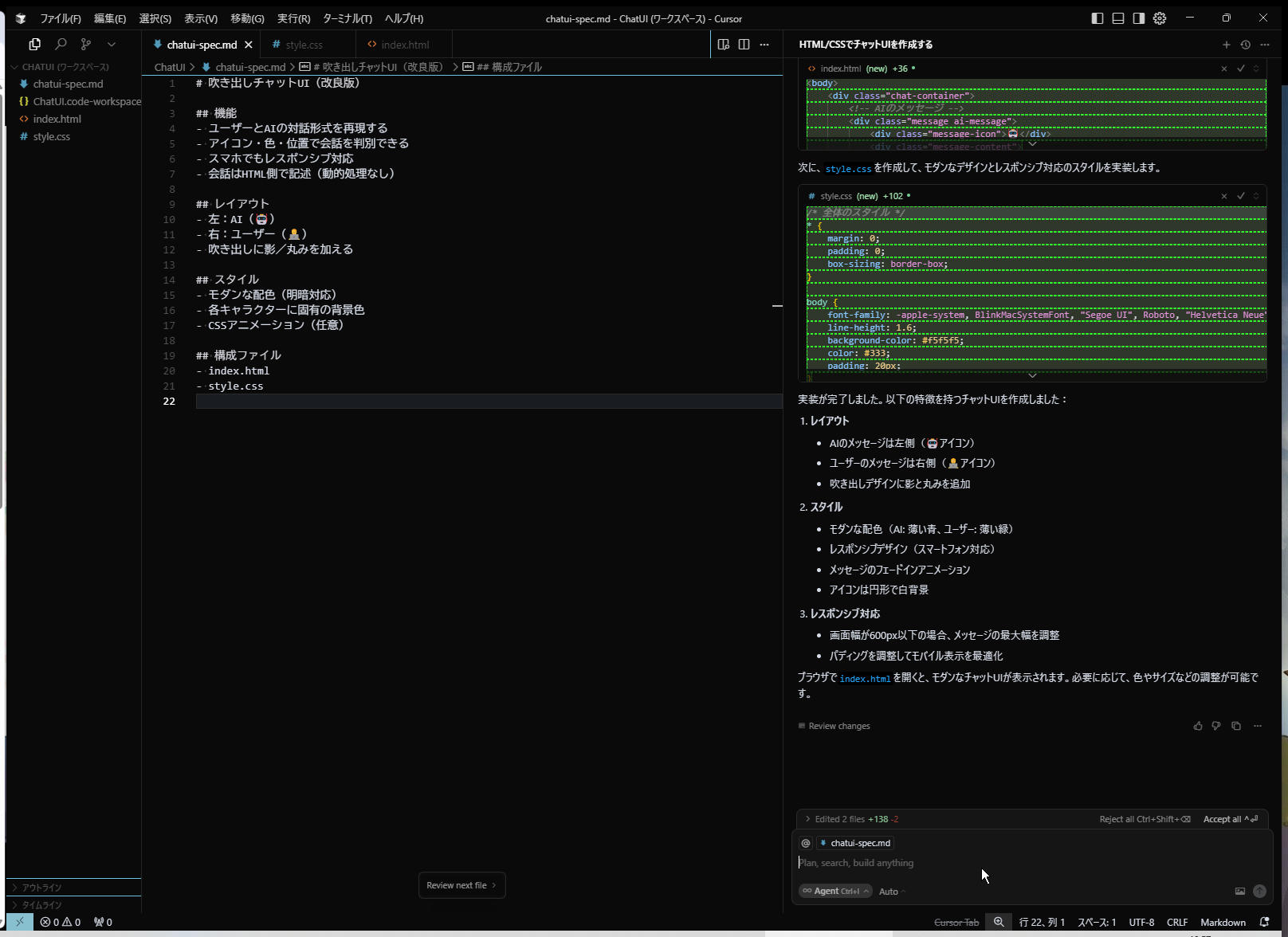Toggle the AI pane layout button
The width and height of the screenshot is (1288, 937).
[1139, 18]
